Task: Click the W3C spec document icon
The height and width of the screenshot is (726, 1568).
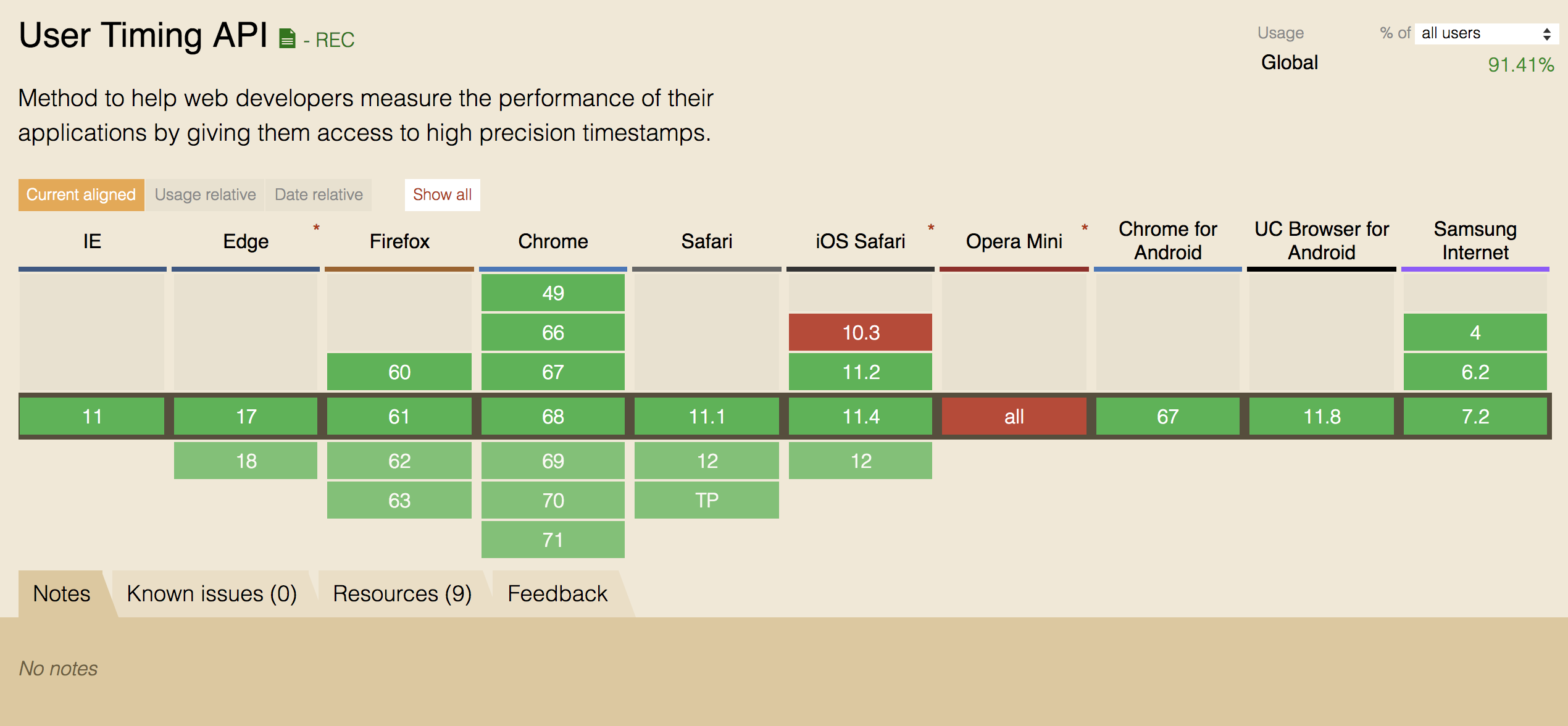Action: click(x=287, y=38)
